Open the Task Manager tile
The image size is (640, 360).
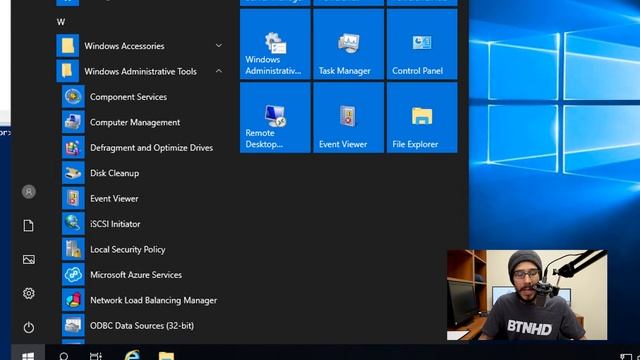349,44
